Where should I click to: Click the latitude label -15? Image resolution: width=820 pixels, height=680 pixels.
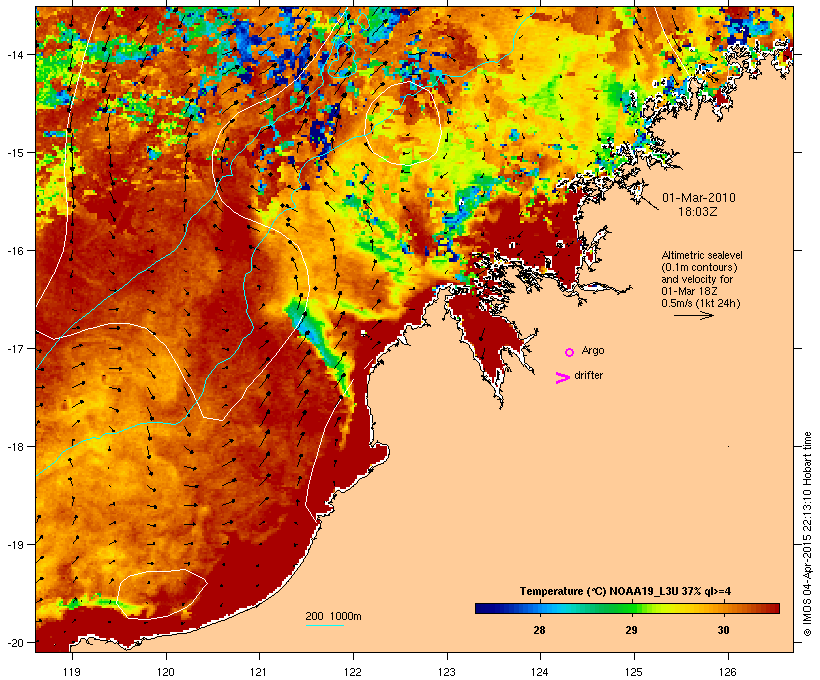15,153
